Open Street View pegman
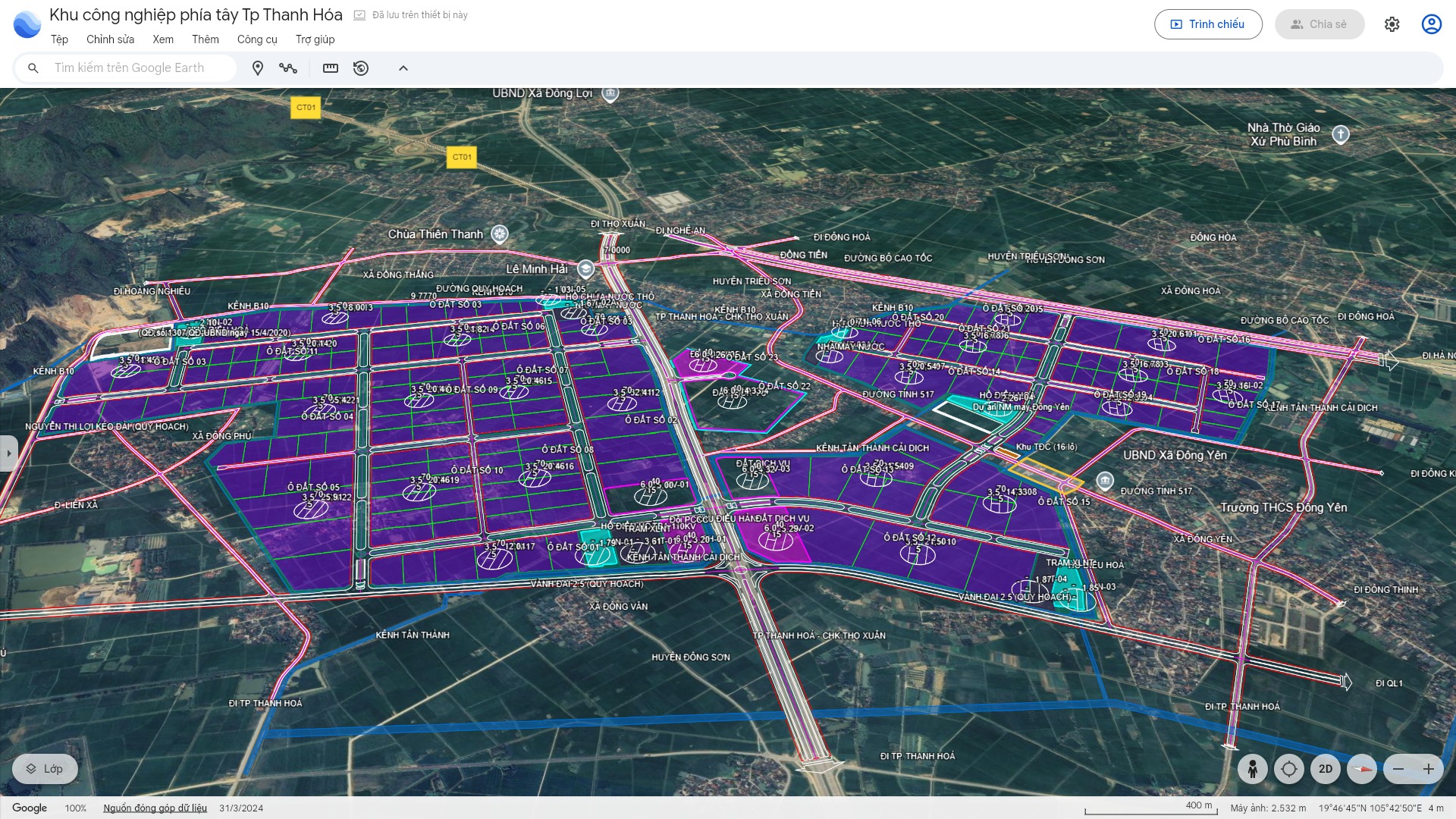The height and width of the screenshot is (819, 1456). point(1252,769)
